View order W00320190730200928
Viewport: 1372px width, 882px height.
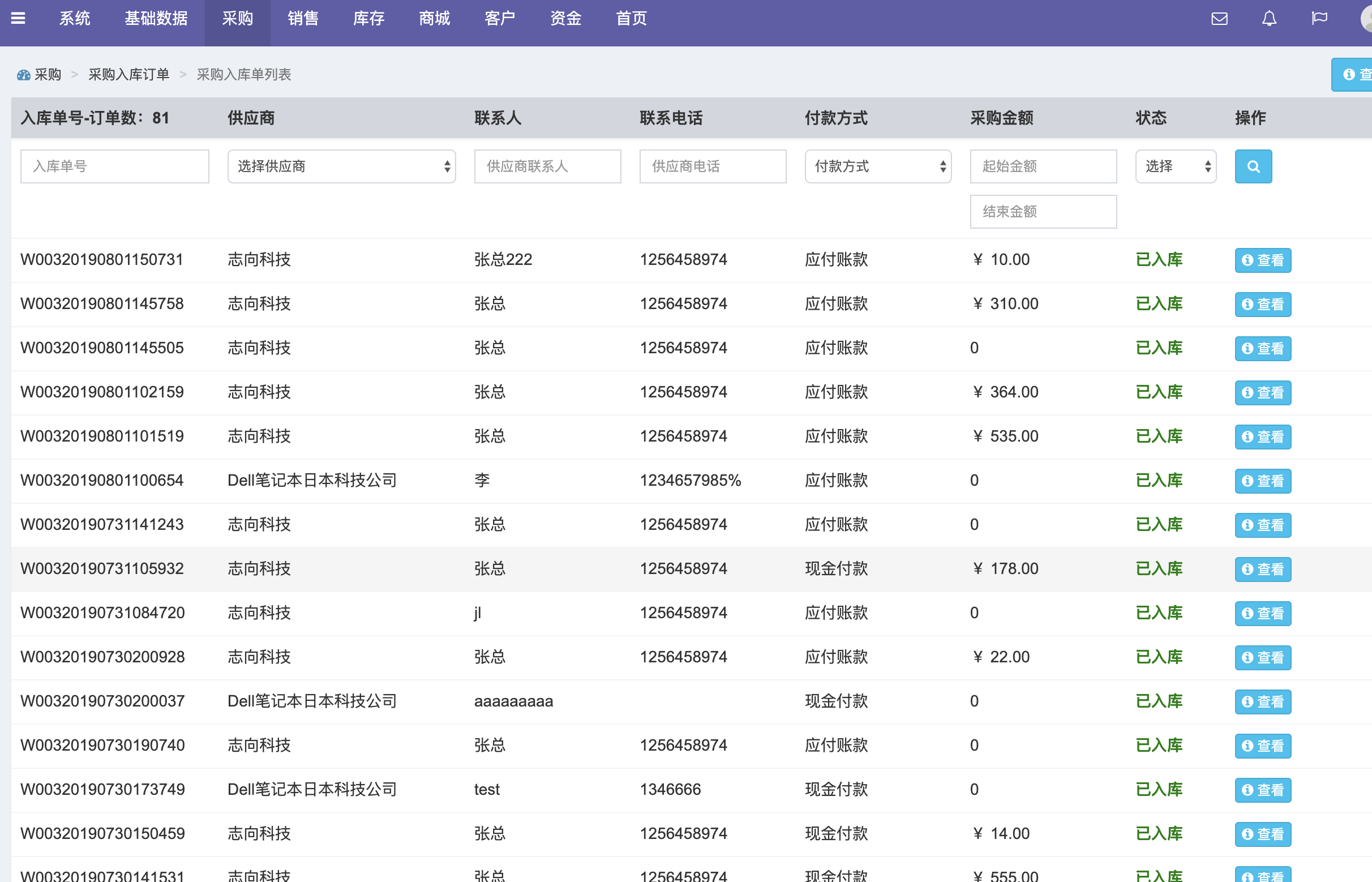click(1263, 657)
